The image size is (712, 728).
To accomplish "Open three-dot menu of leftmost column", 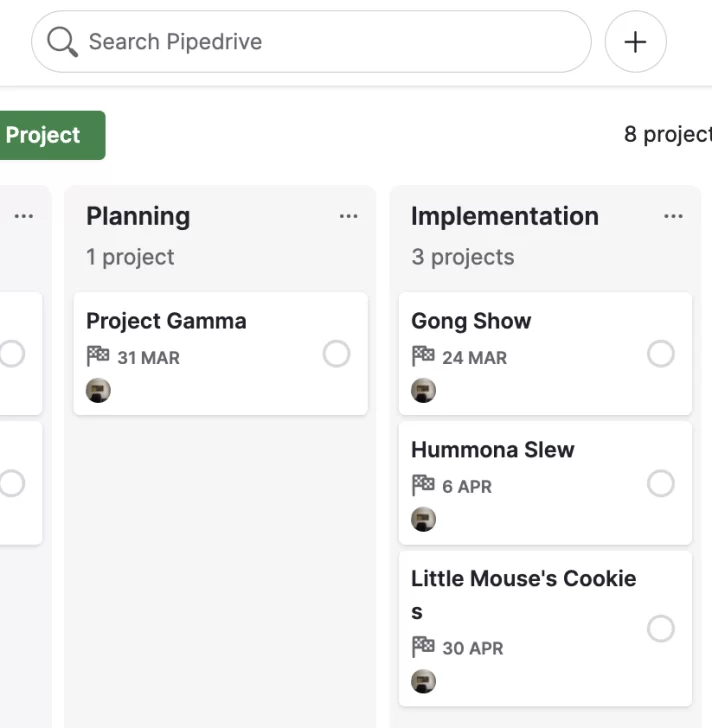I will [x=23, y=216].
